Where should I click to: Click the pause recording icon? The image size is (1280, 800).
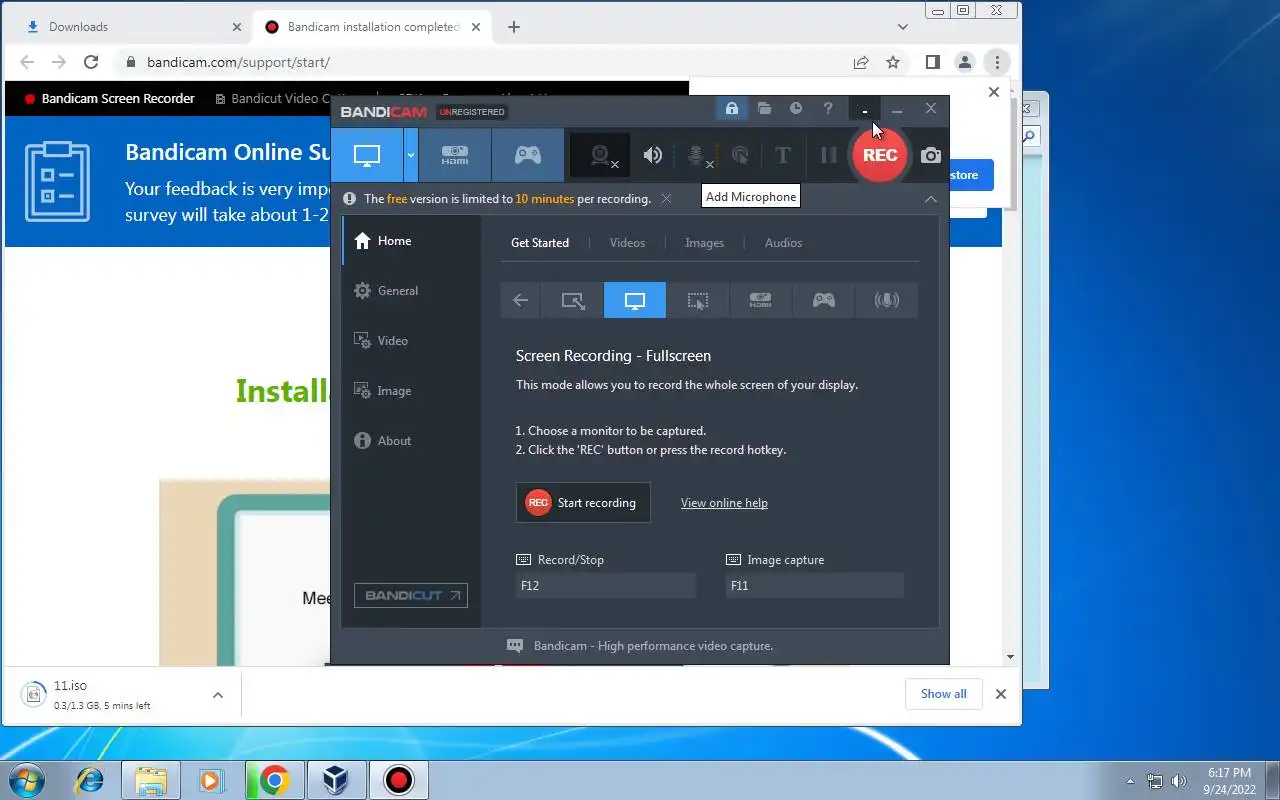pos(828,155)
